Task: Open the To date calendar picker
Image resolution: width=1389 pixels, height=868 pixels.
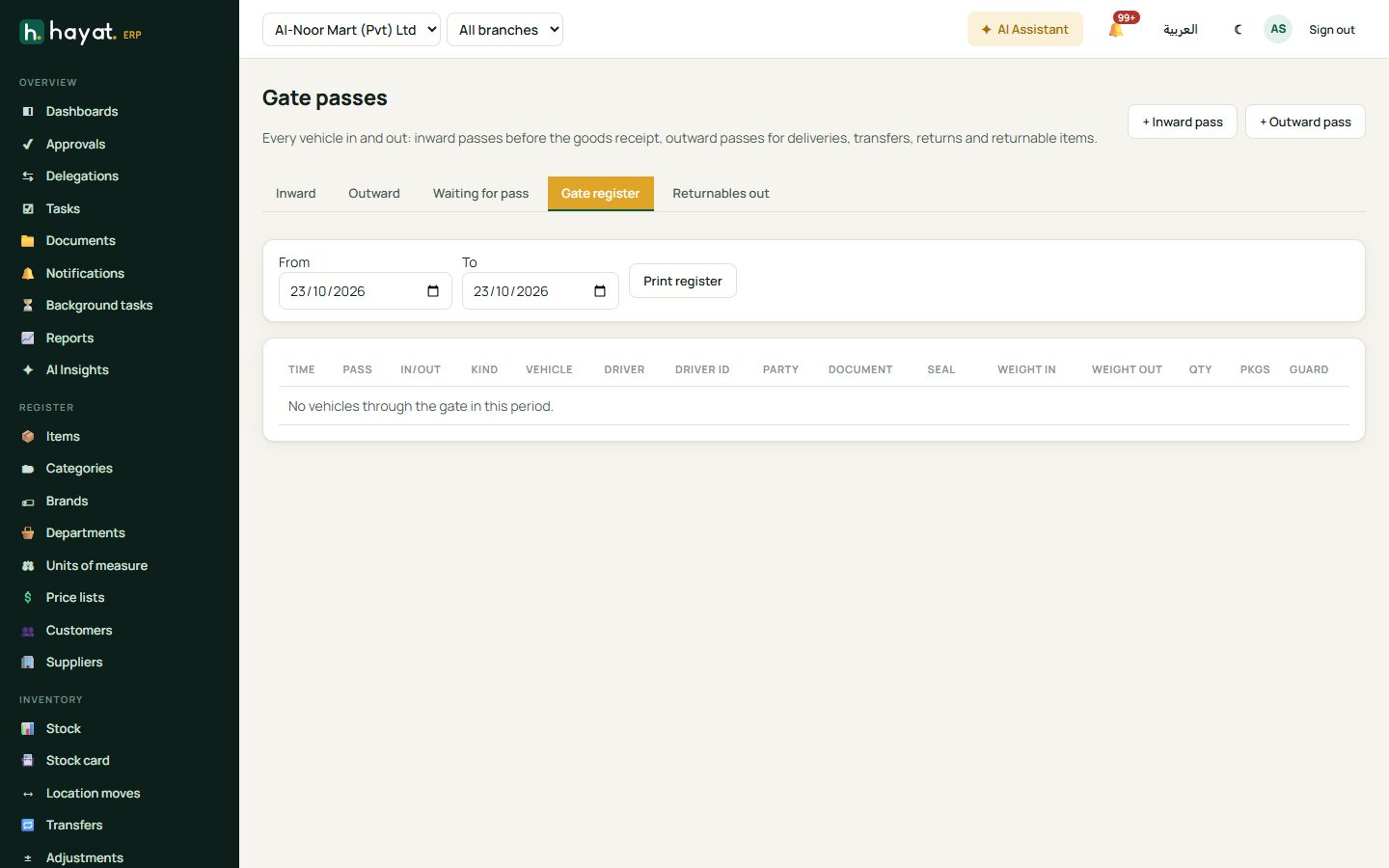Action: (600, 291)
